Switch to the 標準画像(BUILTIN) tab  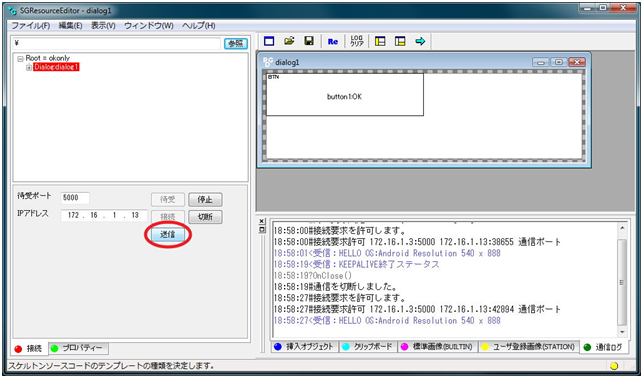coord(437,347)
